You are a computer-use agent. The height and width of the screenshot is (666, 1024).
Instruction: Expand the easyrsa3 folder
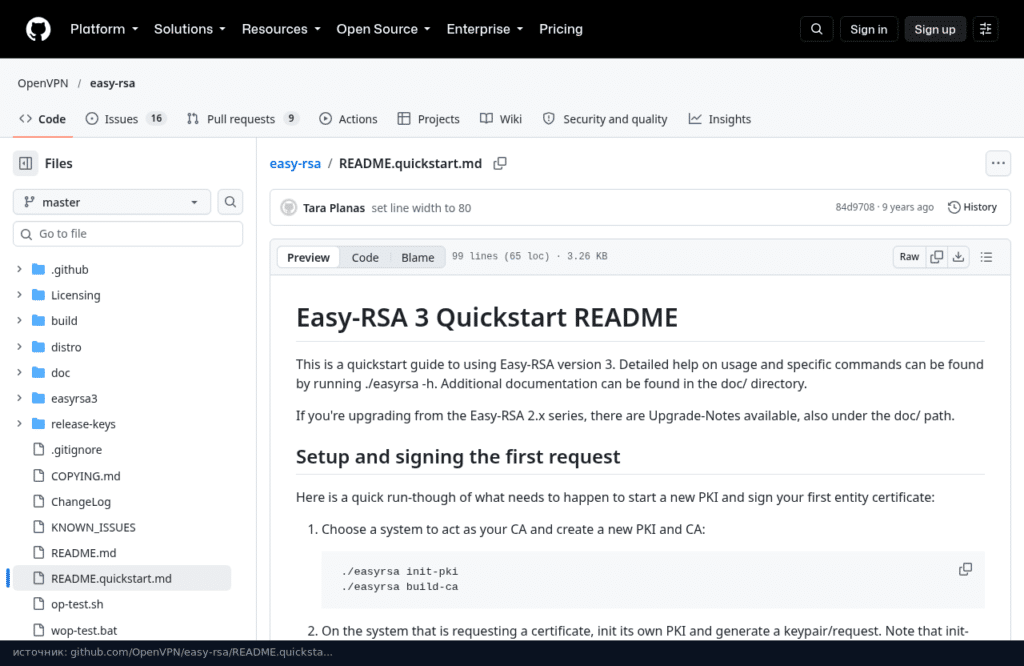click(19, 398)
